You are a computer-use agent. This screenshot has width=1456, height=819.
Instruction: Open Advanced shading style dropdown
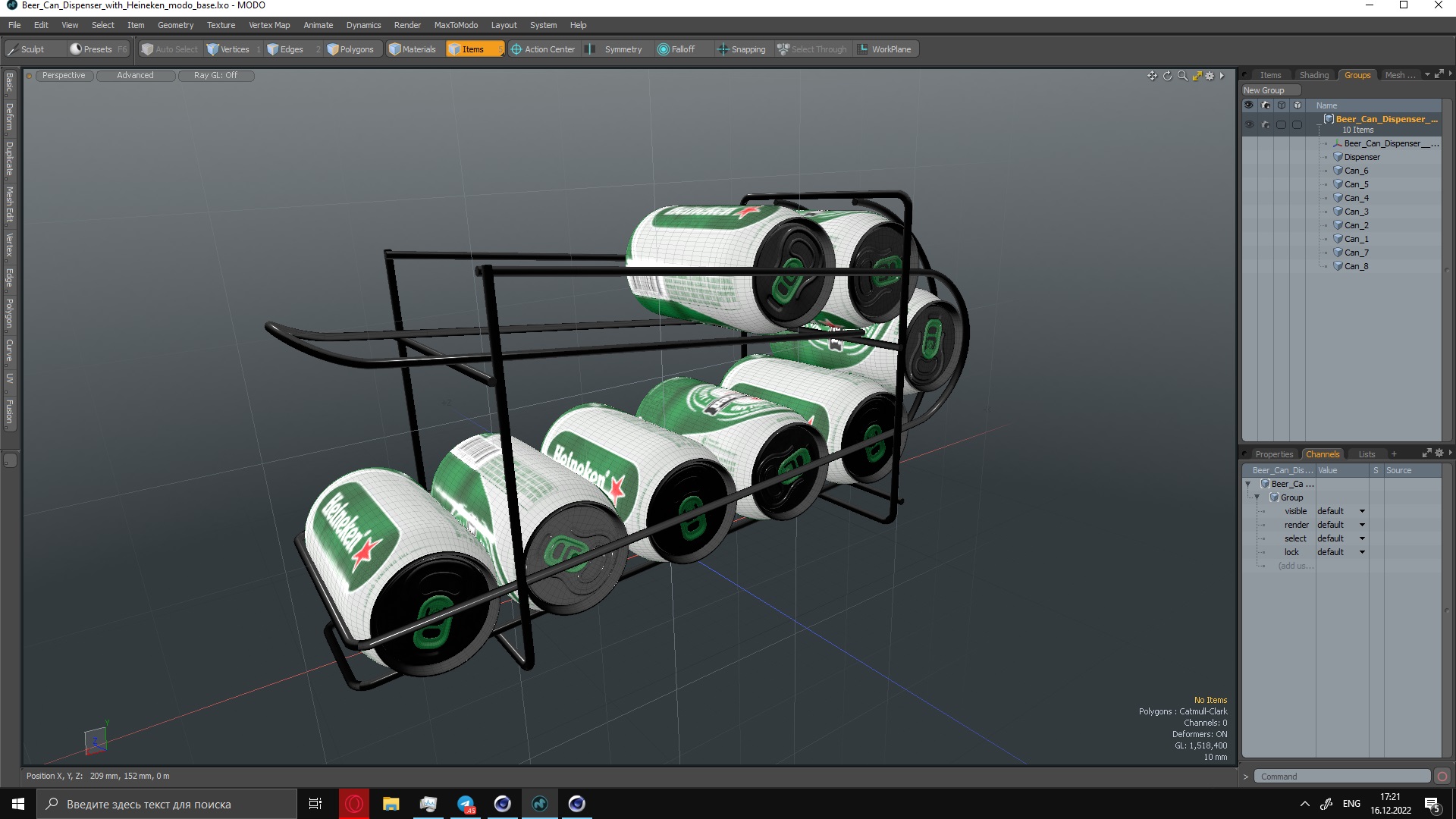point(136,76)
